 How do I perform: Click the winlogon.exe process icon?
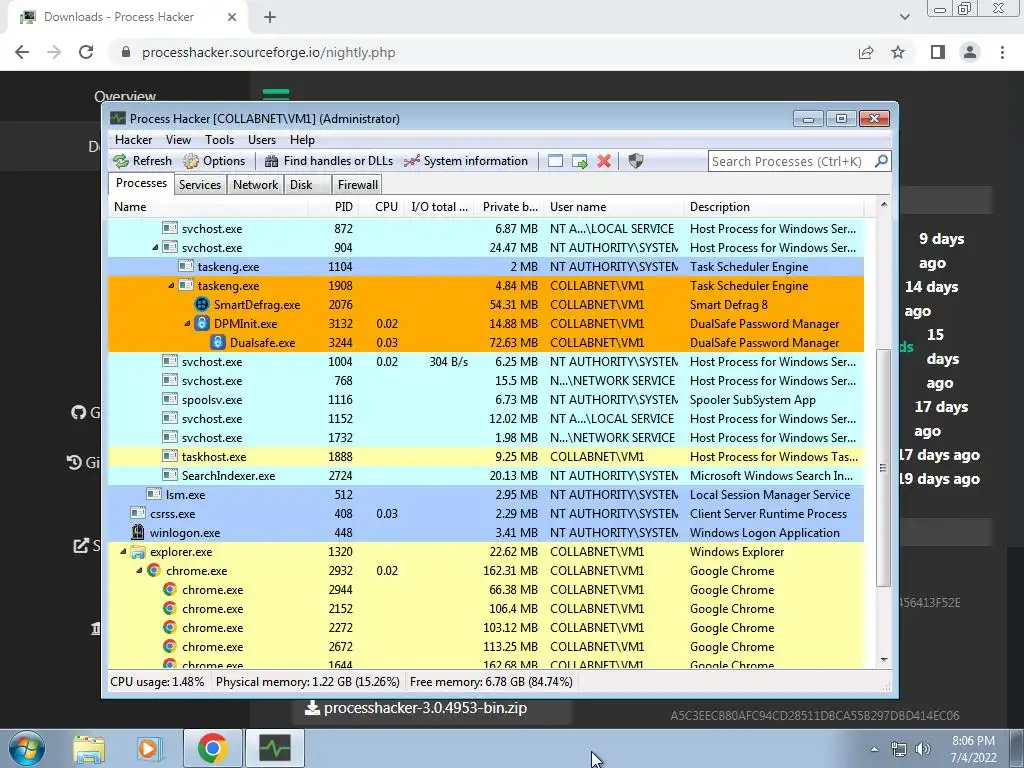(x=138, y=532)
